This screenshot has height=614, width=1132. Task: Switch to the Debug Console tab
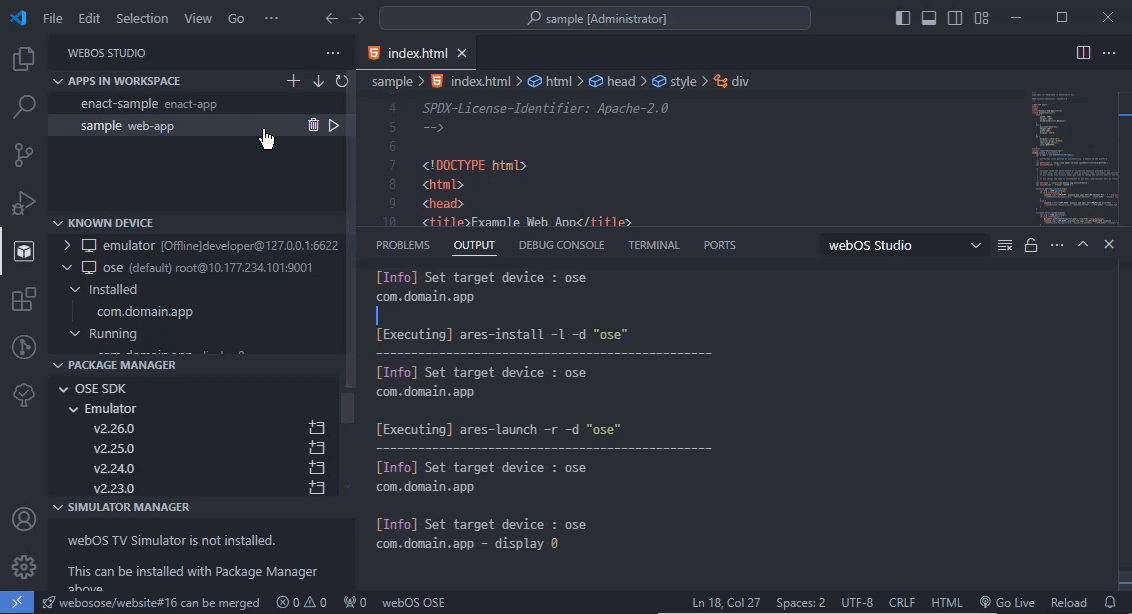point(562,245)
